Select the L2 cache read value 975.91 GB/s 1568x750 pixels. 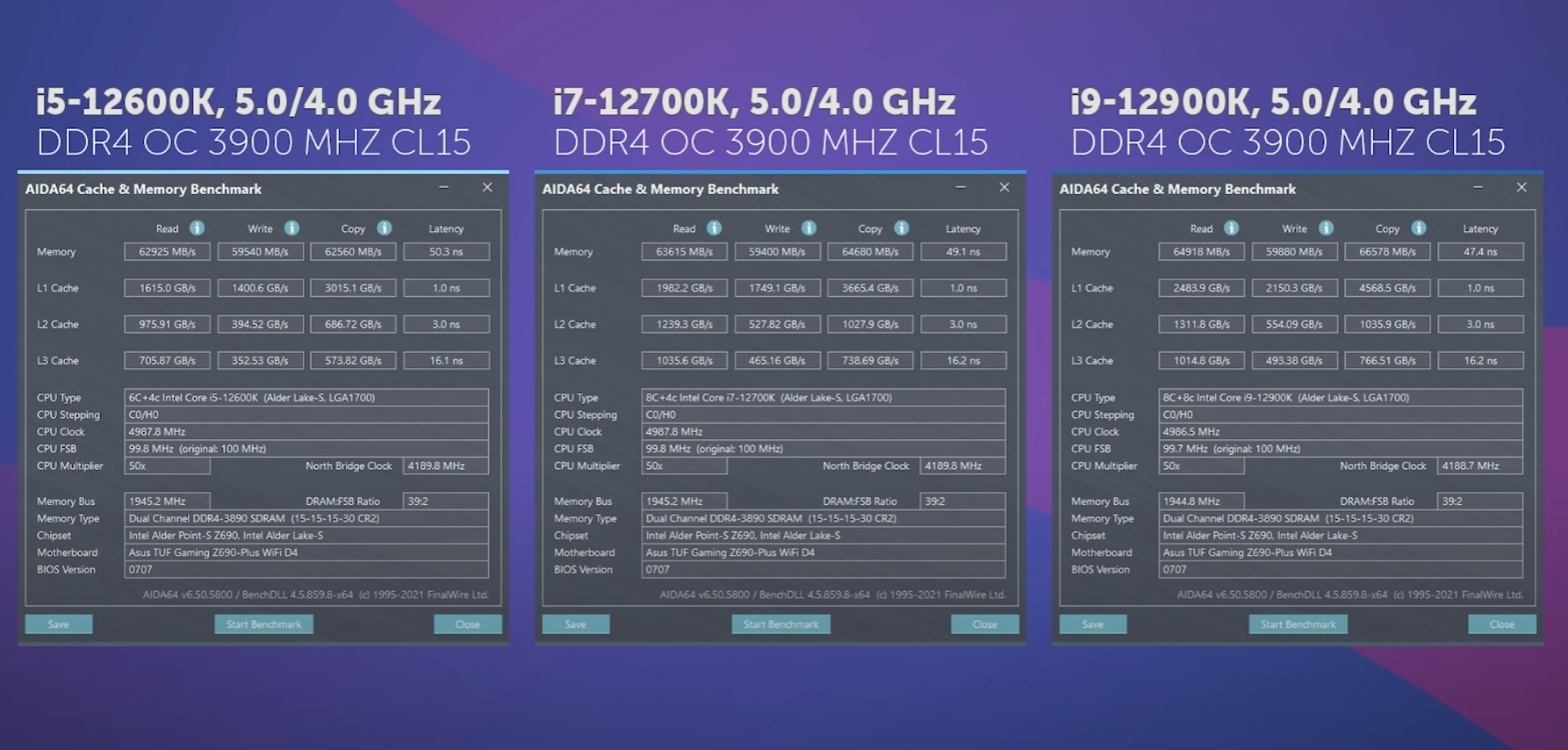167,324
